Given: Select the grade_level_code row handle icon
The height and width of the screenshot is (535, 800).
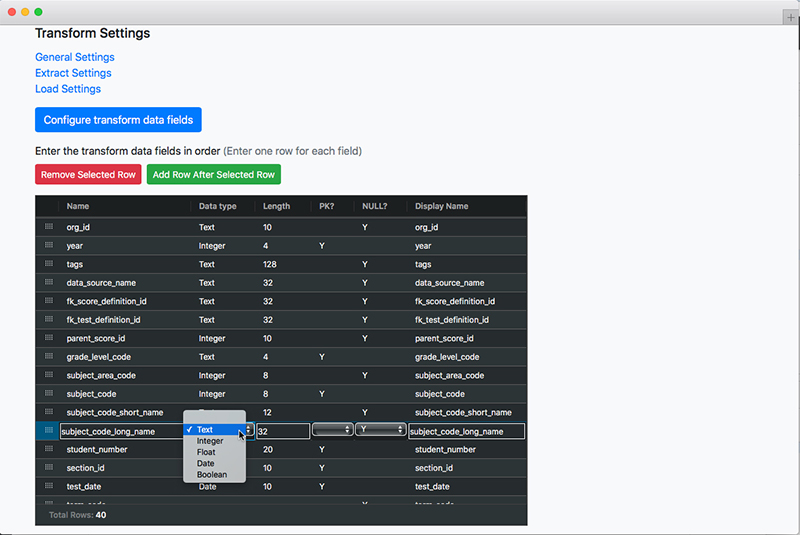Looking at the screenshot, I should 47,357.
